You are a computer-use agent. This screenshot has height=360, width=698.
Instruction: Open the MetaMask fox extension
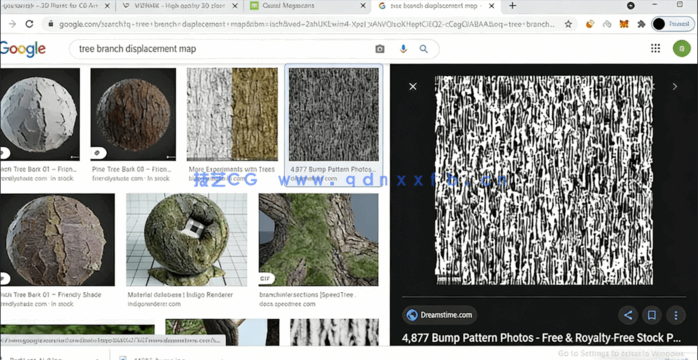(624, 24)
